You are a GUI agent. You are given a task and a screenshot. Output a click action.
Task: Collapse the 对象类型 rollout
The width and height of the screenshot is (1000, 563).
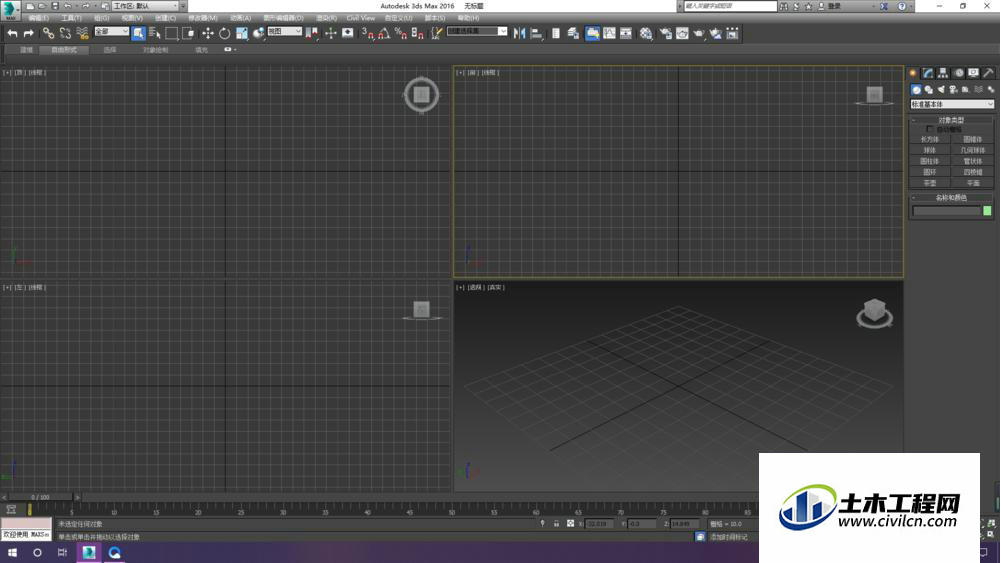click(950, 120)
